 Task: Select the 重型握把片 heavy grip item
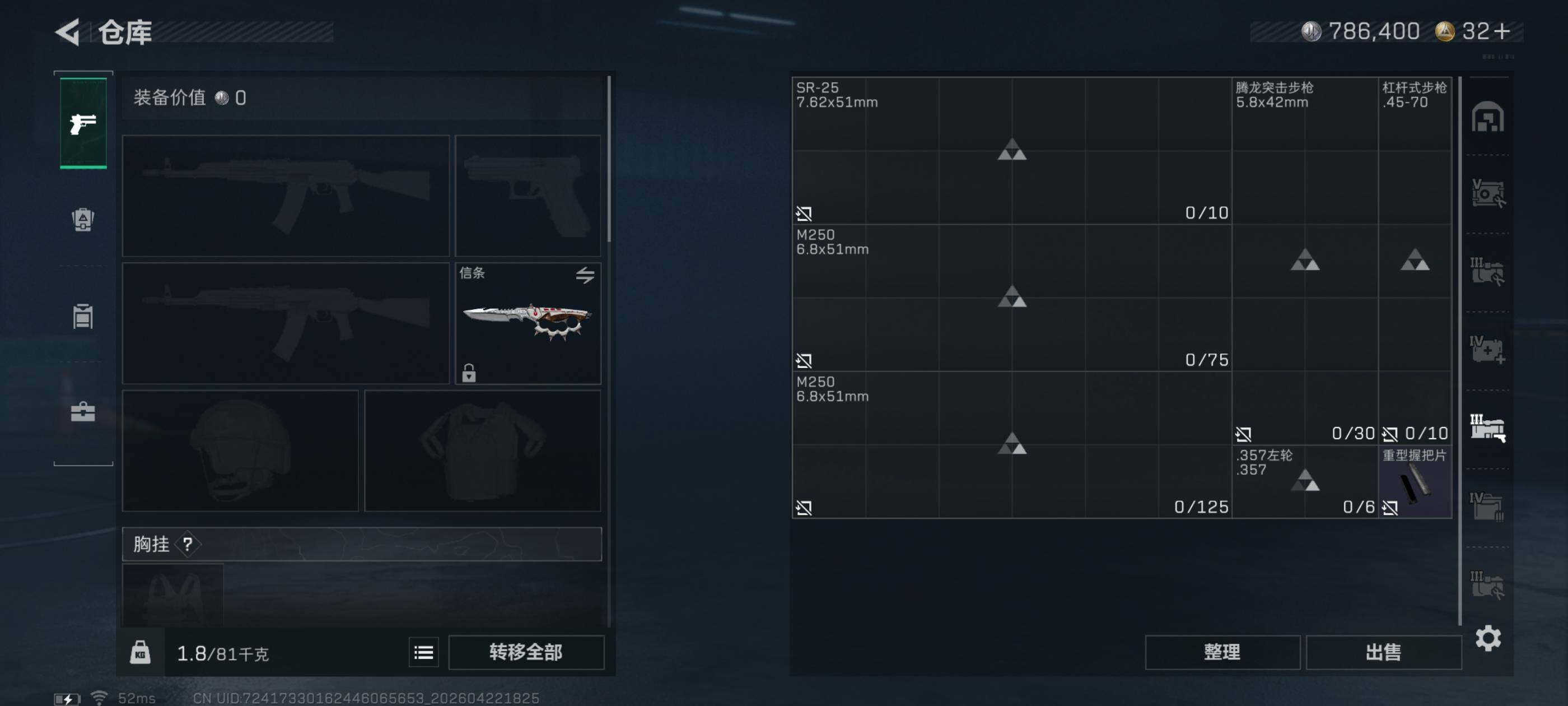[x=1415, y=482]
